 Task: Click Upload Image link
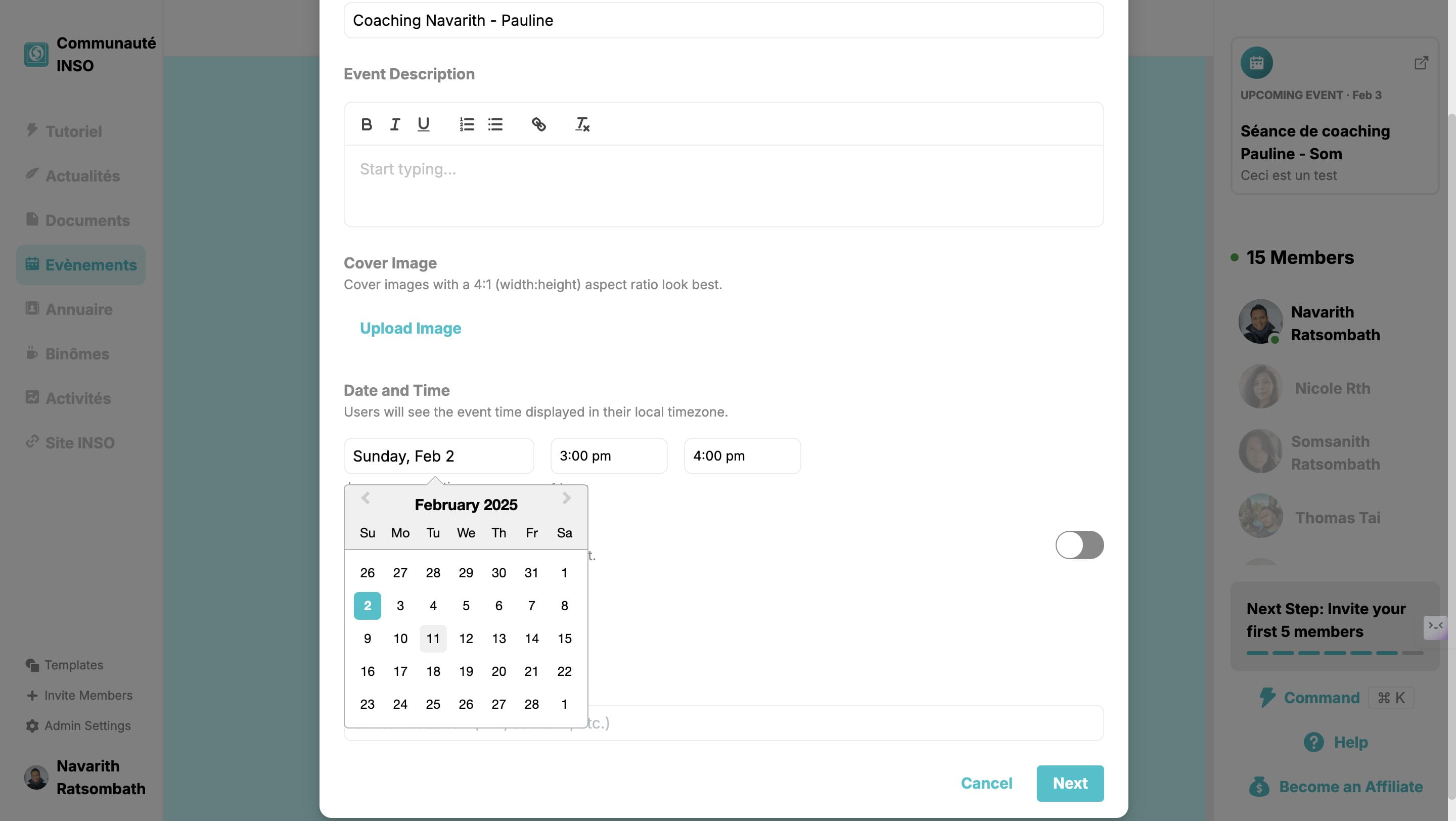point(411,328)
